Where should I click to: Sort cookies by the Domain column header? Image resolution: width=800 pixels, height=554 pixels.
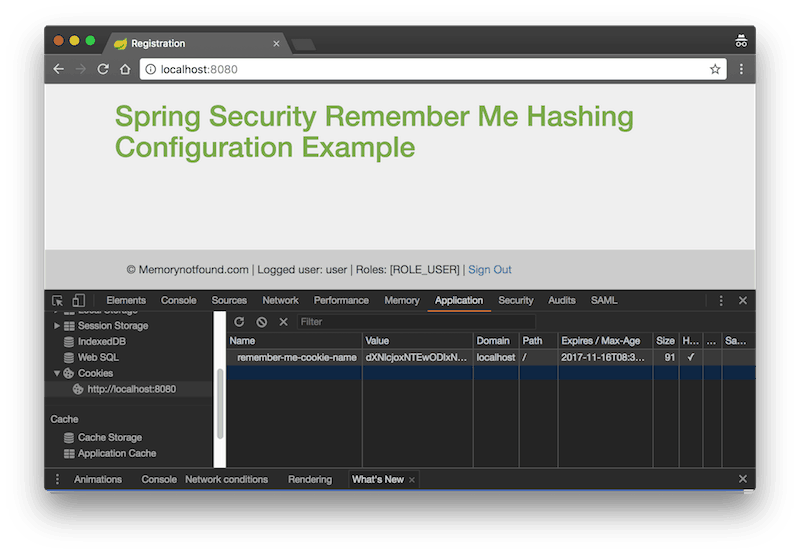496,341
